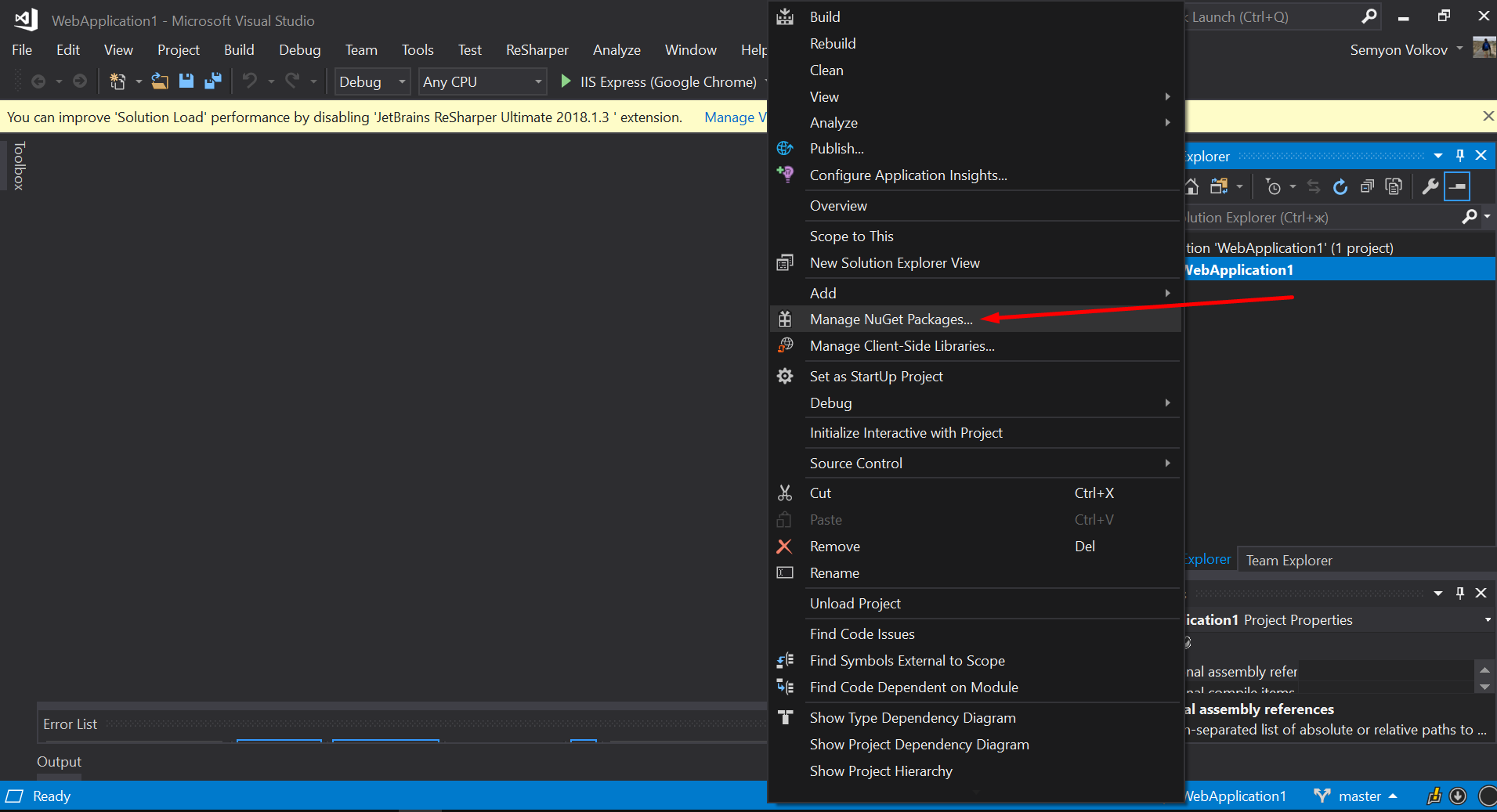1497x812 pixels.
Task: Click the Show All Files icon
Action: [1394, 186]
